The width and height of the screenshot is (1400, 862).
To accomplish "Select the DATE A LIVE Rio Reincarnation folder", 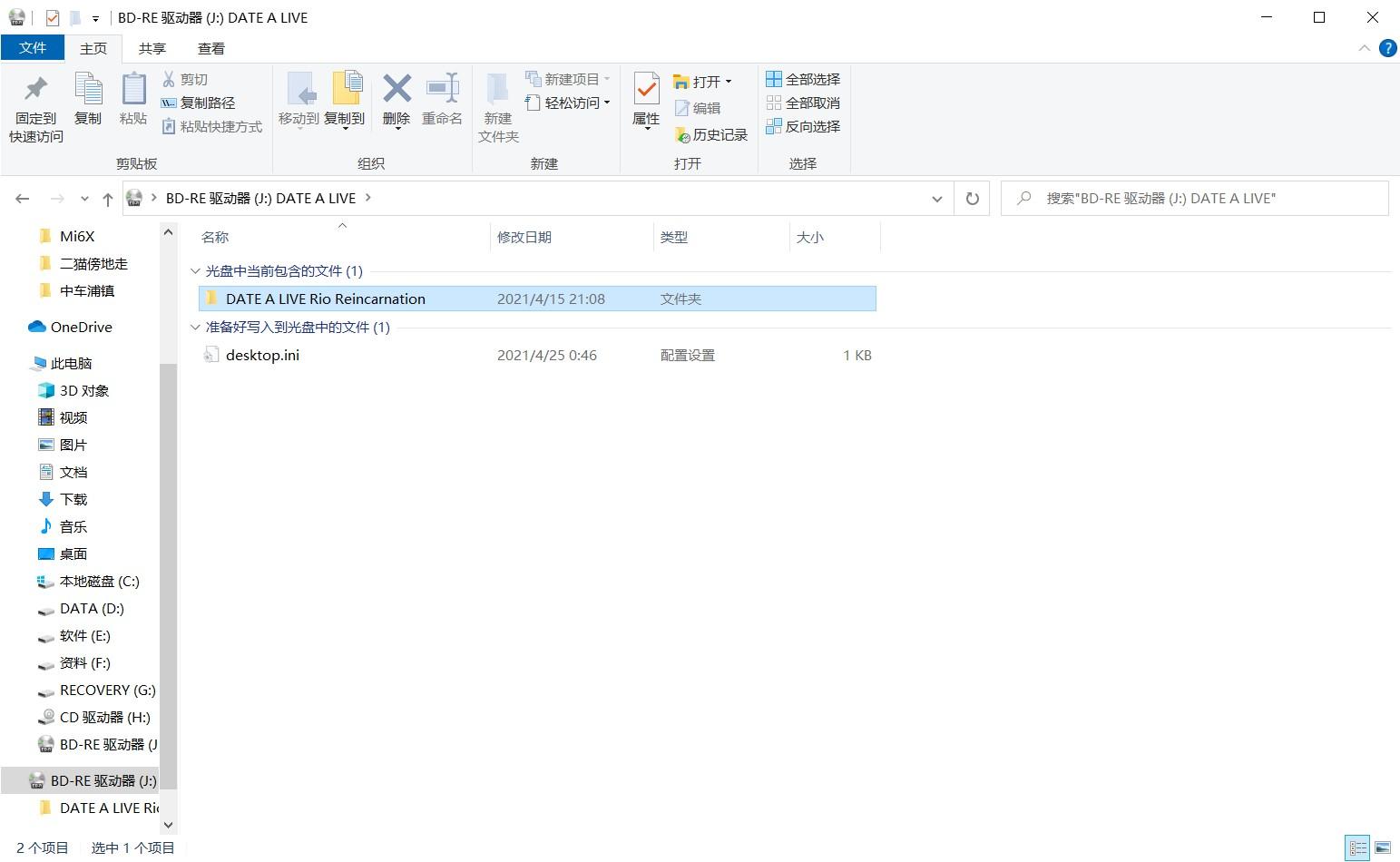I will tap(537, 299).
